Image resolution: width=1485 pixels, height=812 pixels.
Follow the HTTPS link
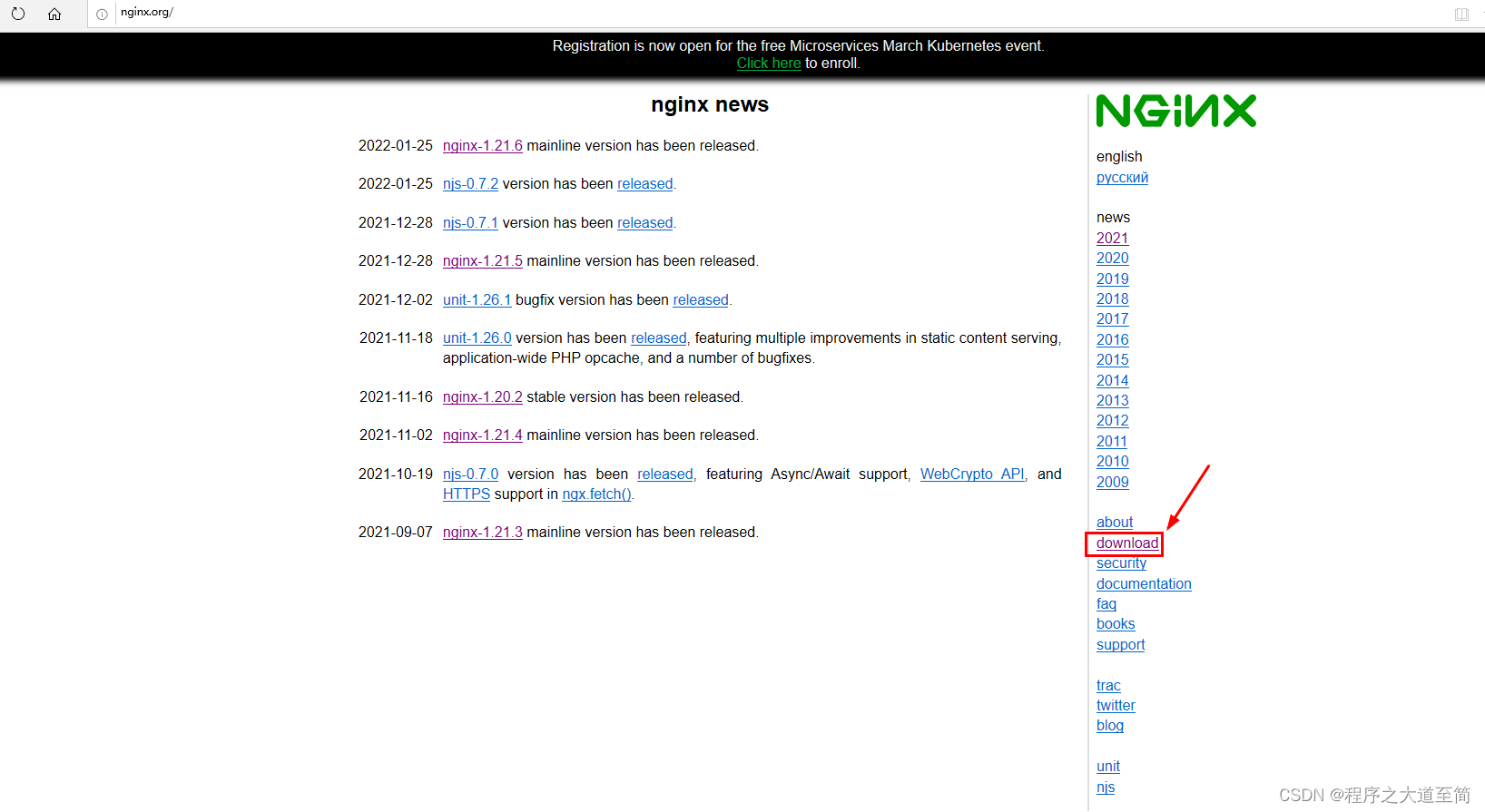(x=467, y=494)
